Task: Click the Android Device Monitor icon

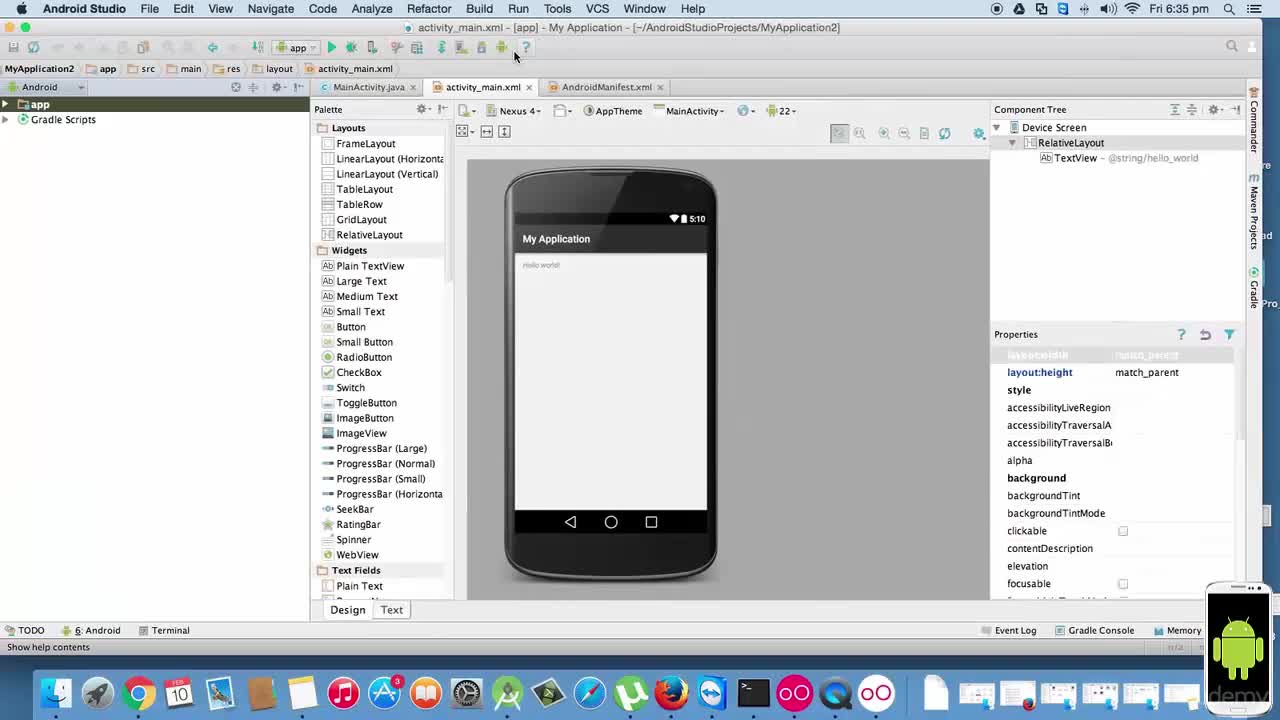Action: coord(502,47)
